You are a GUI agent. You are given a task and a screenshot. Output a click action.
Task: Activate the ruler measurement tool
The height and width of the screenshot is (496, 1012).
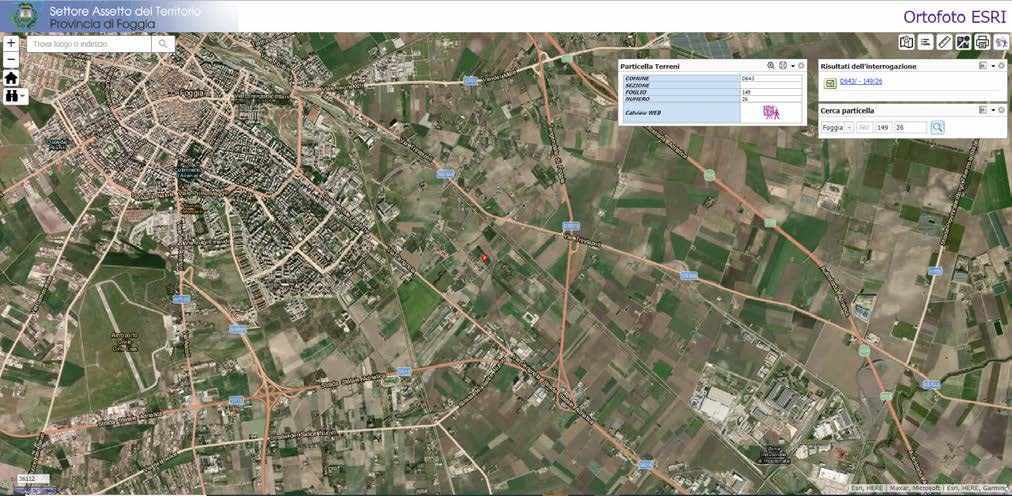pyautogui.click(x=944, y=42)
